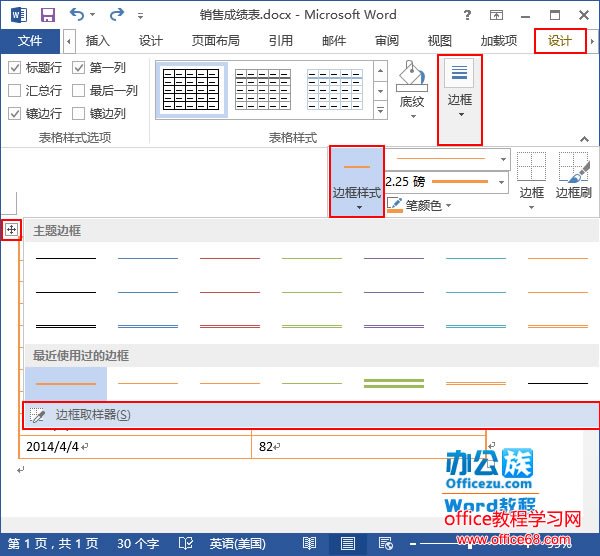The width and height of the screenshot is (600, 556).
Task: Select highlighted orange recently used border
Action: [66, 383]
